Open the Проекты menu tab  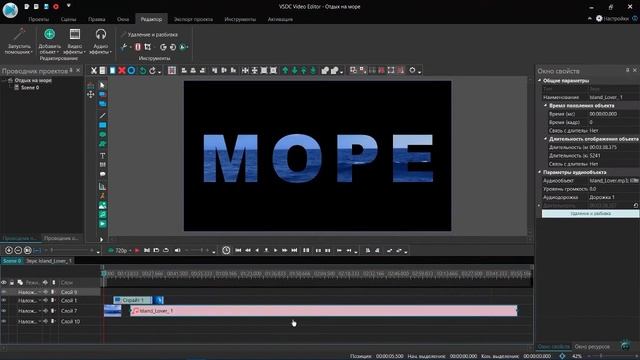tap(39, 19)
